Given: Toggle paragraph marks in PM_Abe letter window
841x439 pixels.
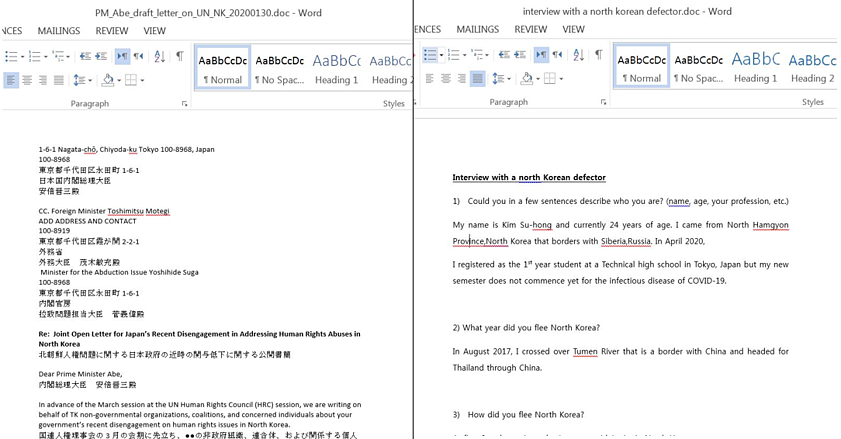Looking at the screenshot, I should tap(180, 56).
